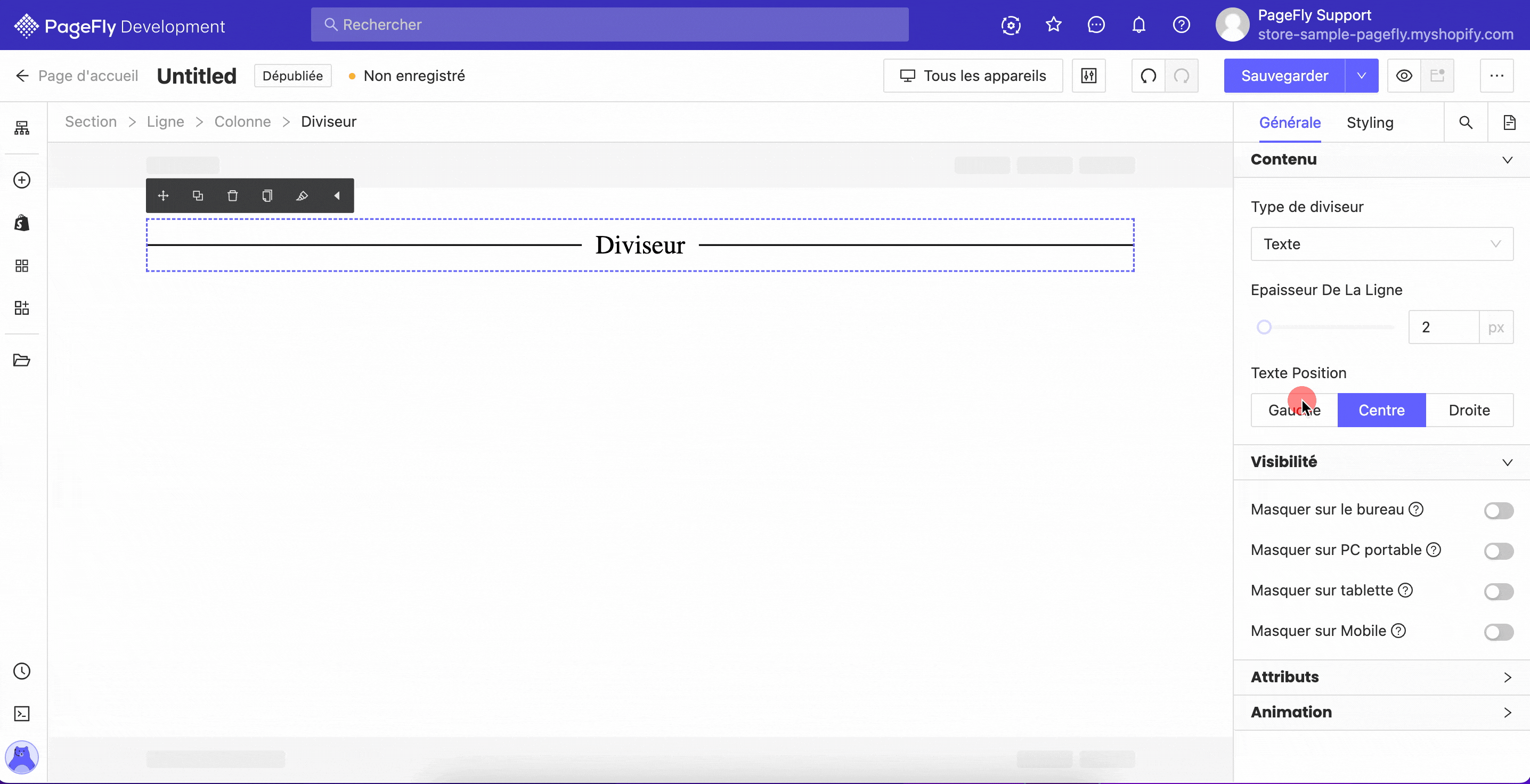Image resolution: width=1530 pixels, height=784 pixels.
Task: Expand the Attributs section
Action: coord(1381,677)
